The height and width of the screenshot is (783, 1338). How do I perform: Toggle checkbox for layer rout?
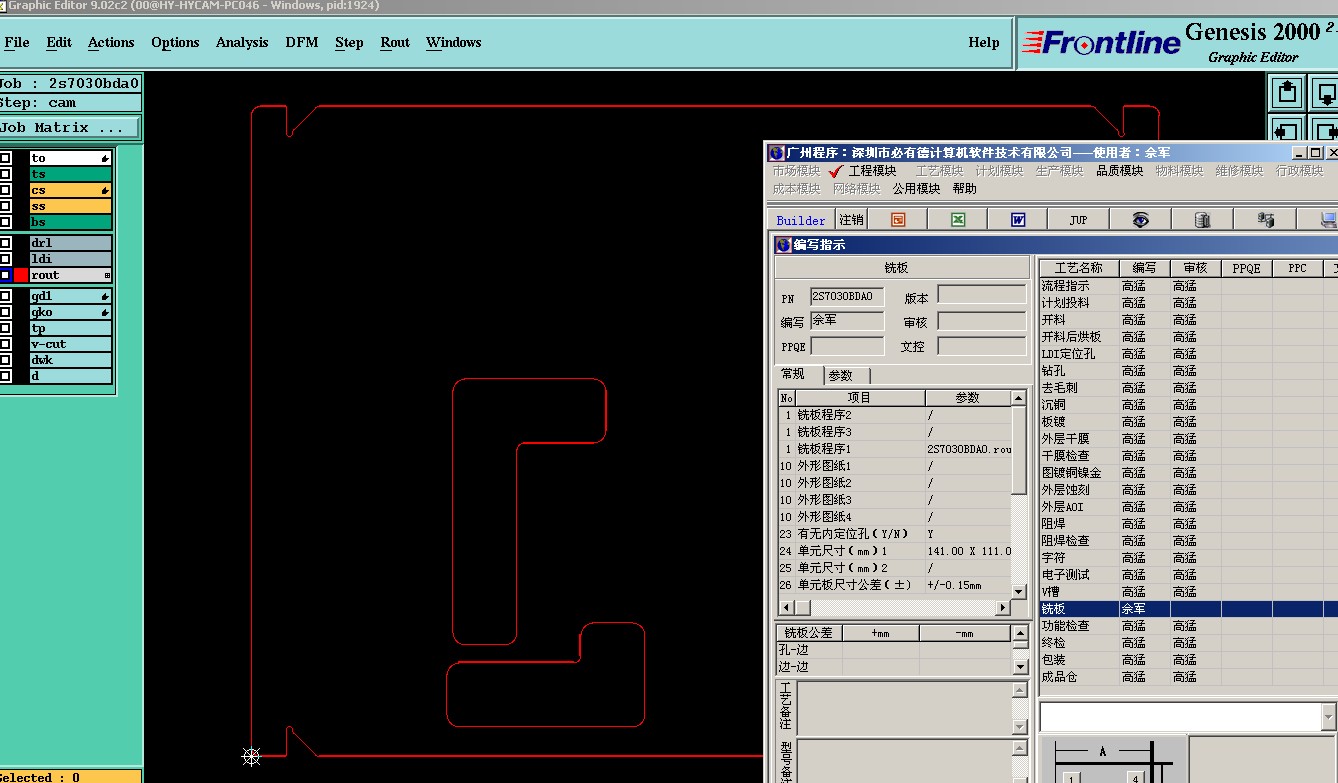[5, 275]
